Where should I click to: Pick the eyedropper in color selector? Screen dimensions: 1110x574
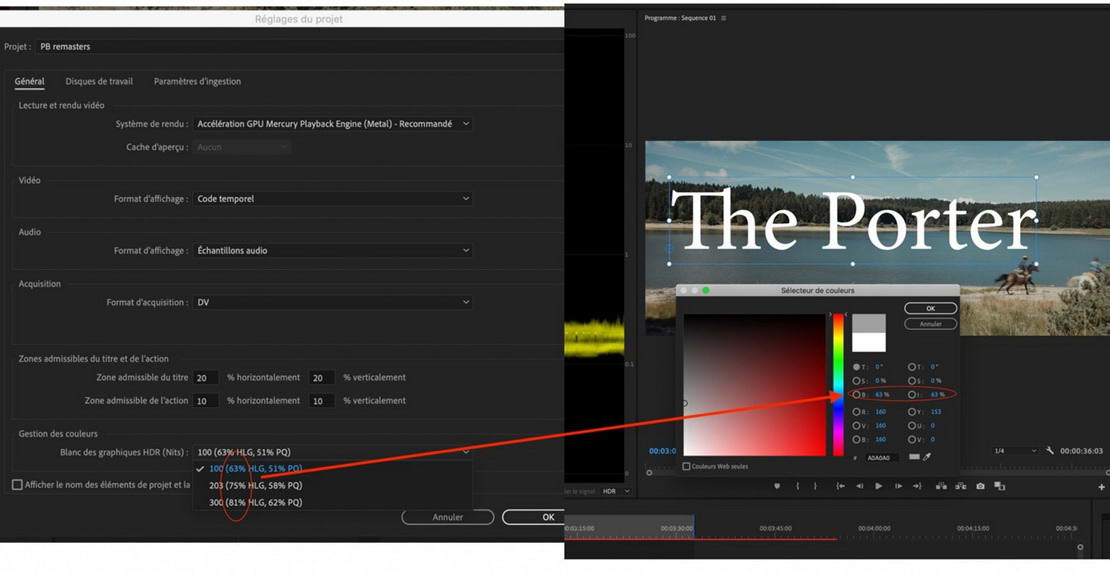coord(927,457)
